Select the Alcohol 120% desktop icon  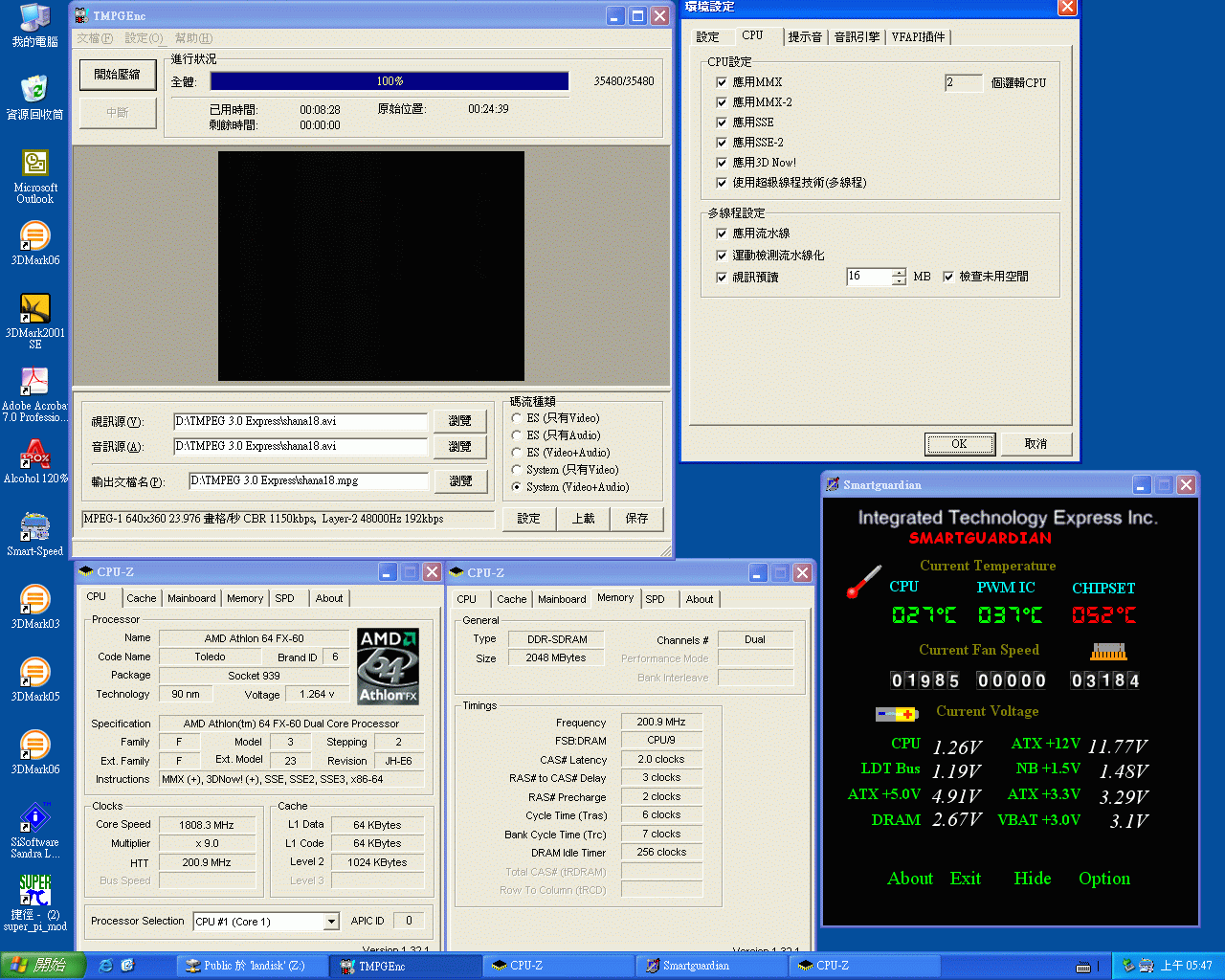coord(35,461)
